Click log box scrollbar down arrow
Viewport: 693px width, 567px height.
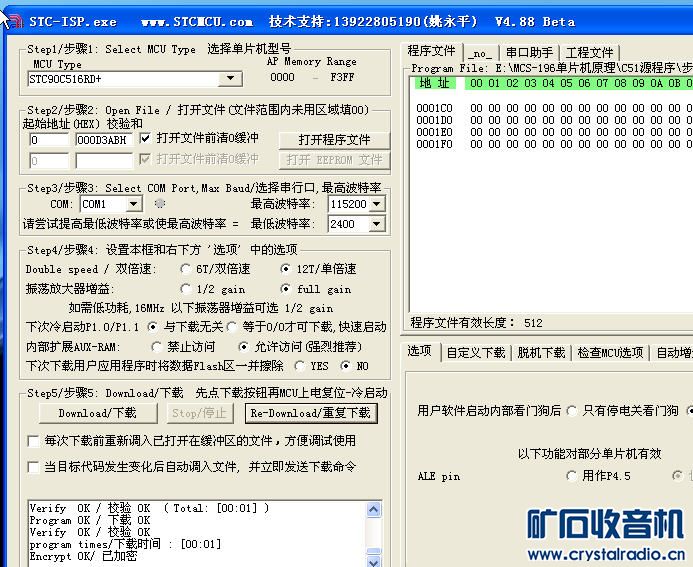click(x=373, y=562)
